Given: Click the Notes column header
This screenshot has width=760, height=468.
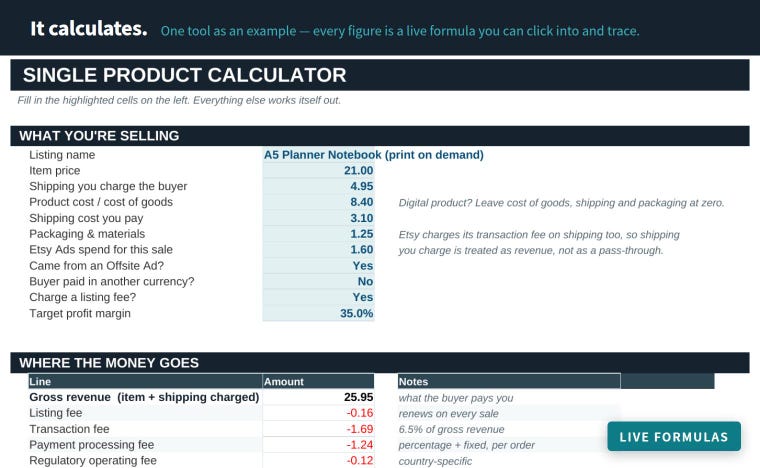Looking at the screenshot, I should [509, 381].
